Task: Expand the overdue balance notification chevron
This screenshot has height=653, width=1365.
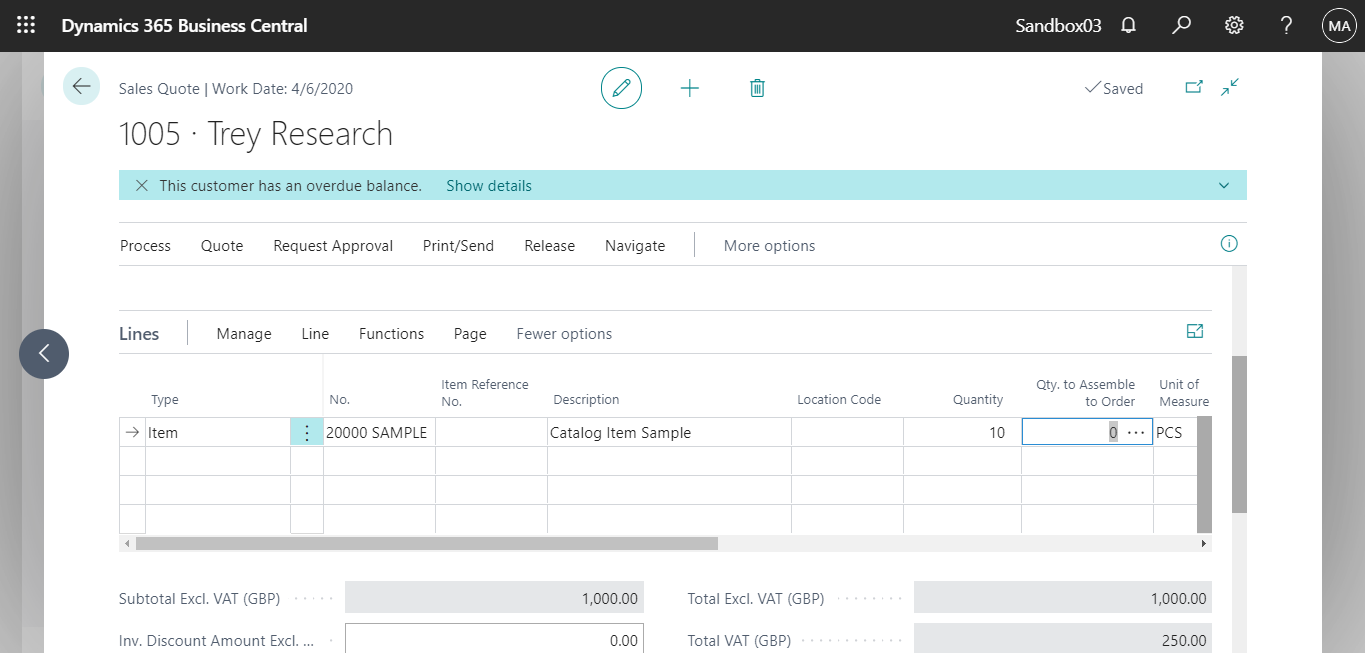Action: 1224,185
